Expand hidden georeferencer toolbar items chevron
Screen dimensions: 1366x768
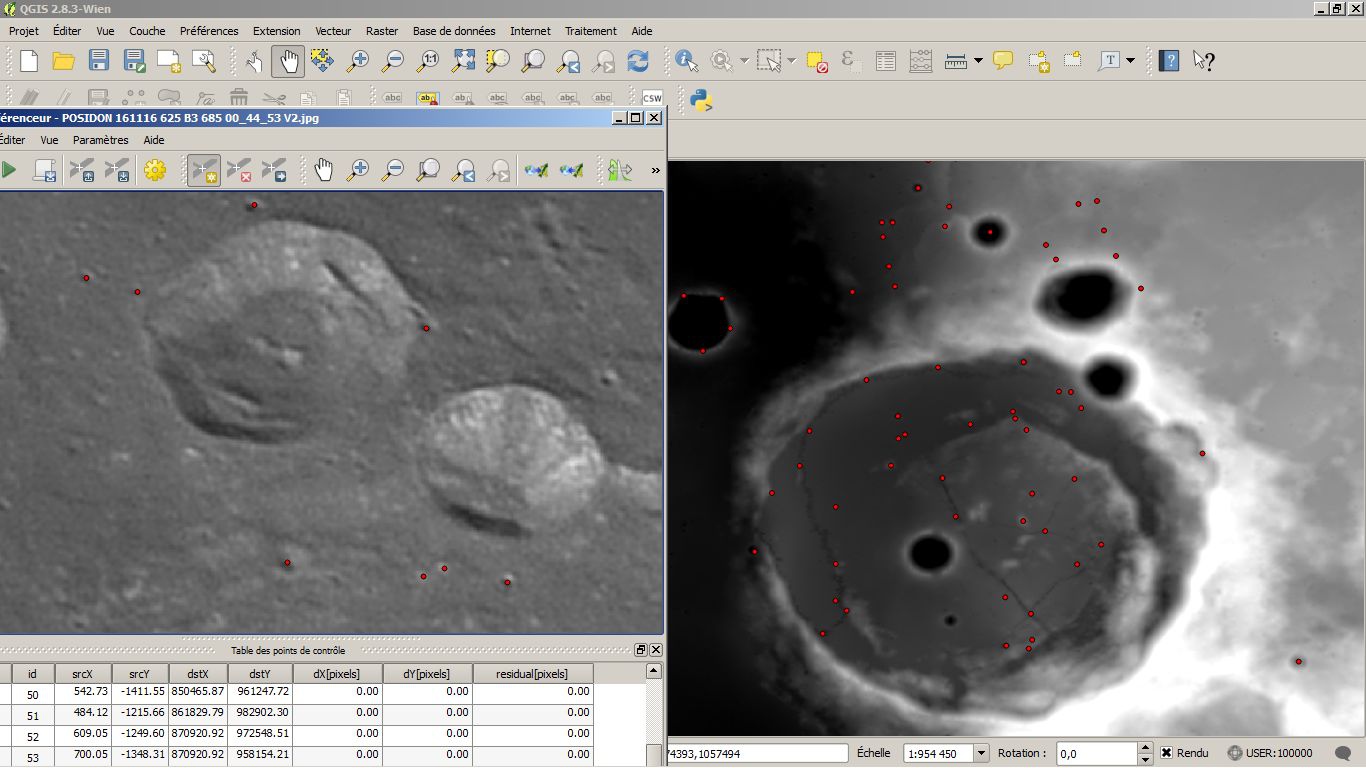655,170
